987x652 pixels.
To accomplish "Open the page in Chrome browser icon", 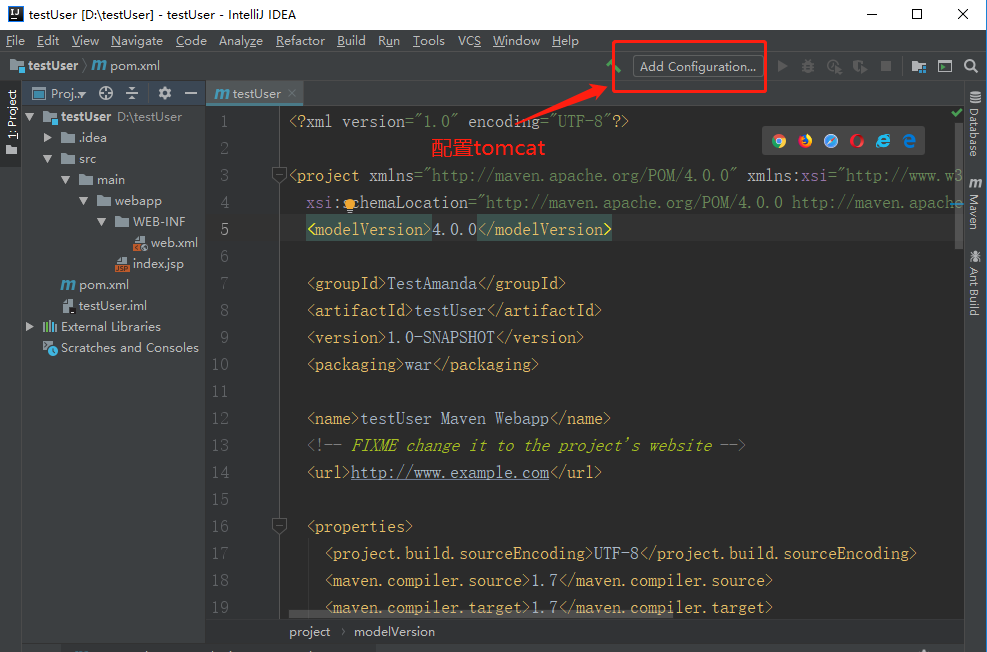I will pos(779,141).
